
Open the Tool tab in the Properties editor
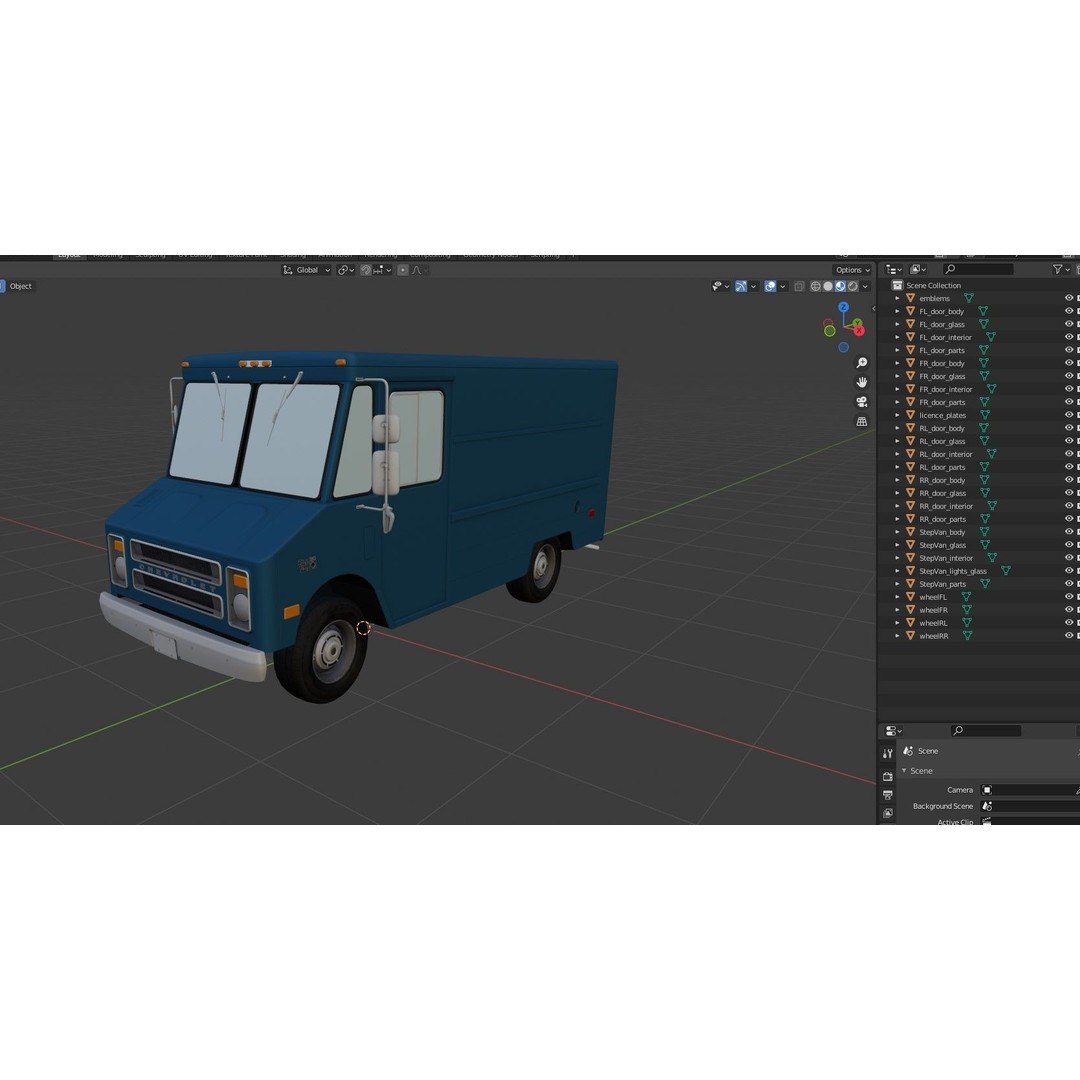click(888, 752)
